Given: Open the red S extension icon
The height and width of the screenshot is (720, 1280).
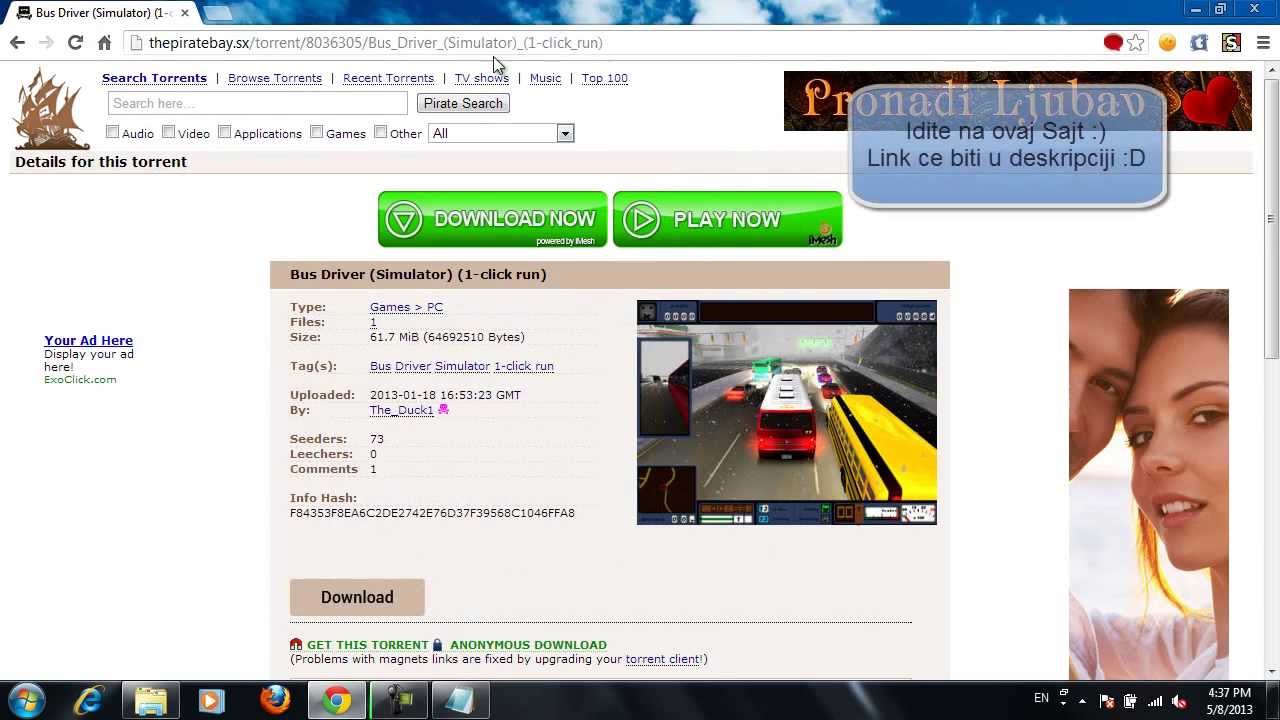Looking at the screenshot, I should coord(1231,43).
